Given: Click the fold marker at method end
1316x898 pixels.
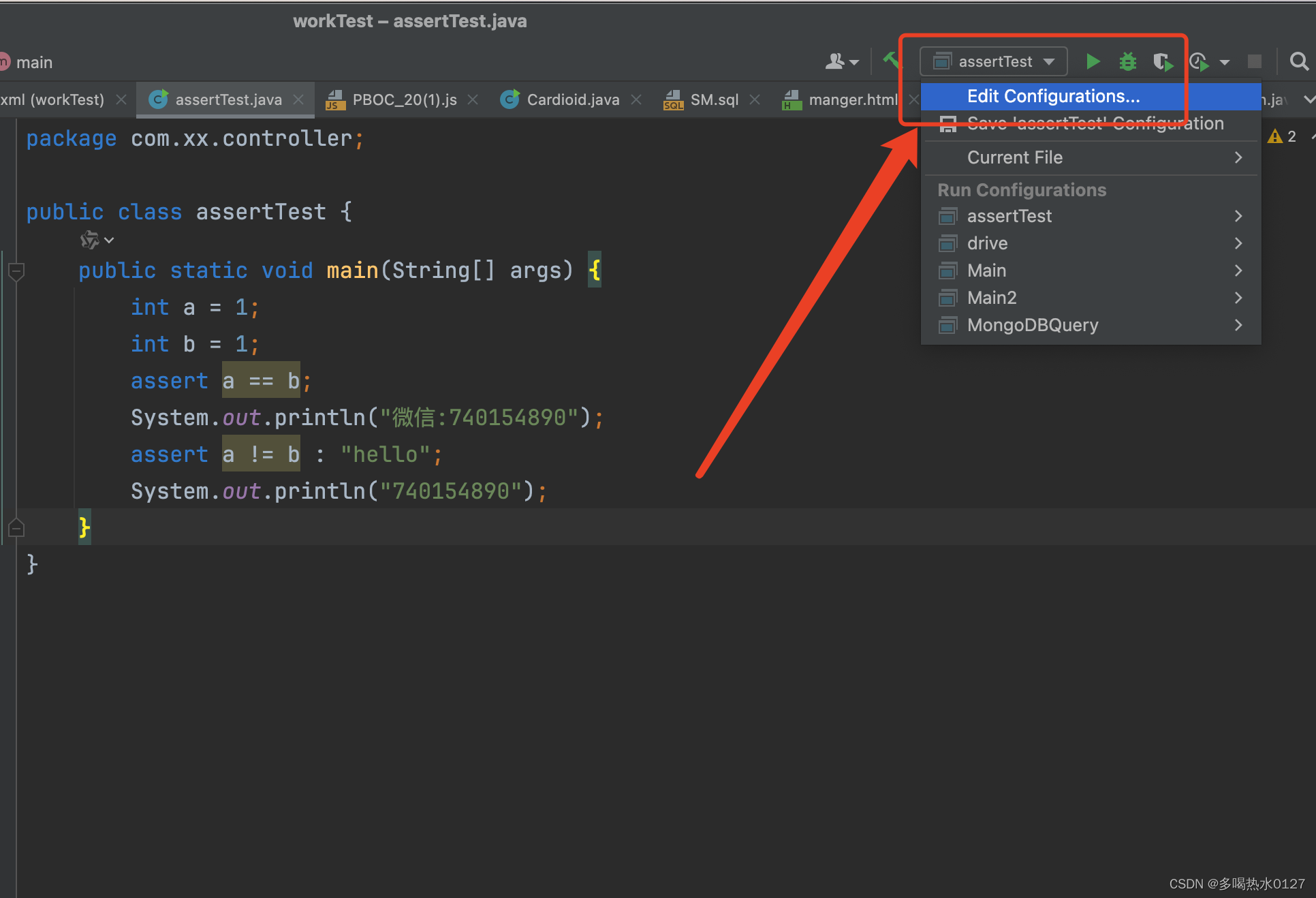Looking at the screenshot, I should 16,528.
